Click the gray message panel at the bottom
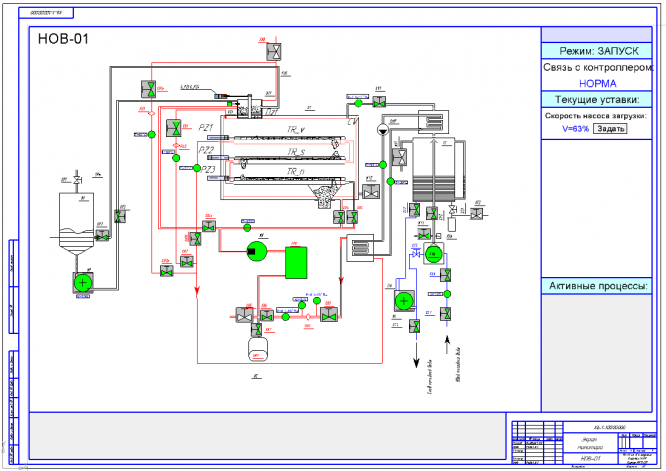 (x=268, y=436)
